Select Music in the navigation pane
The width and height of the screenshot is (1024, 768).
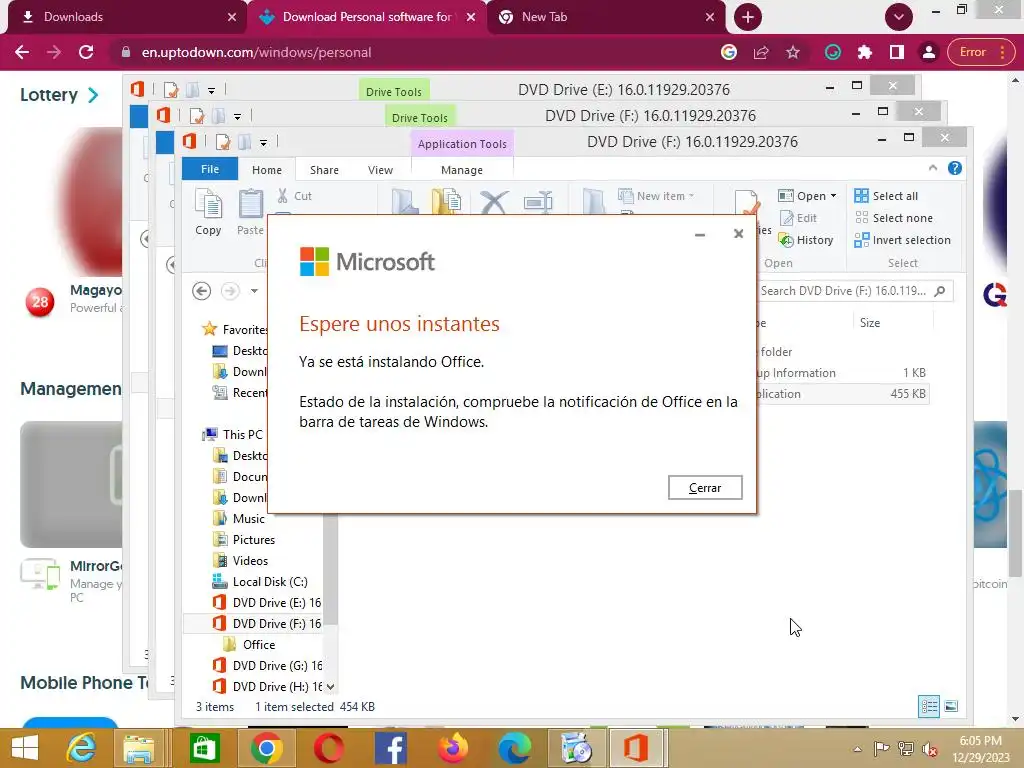[x=239, y=519]
